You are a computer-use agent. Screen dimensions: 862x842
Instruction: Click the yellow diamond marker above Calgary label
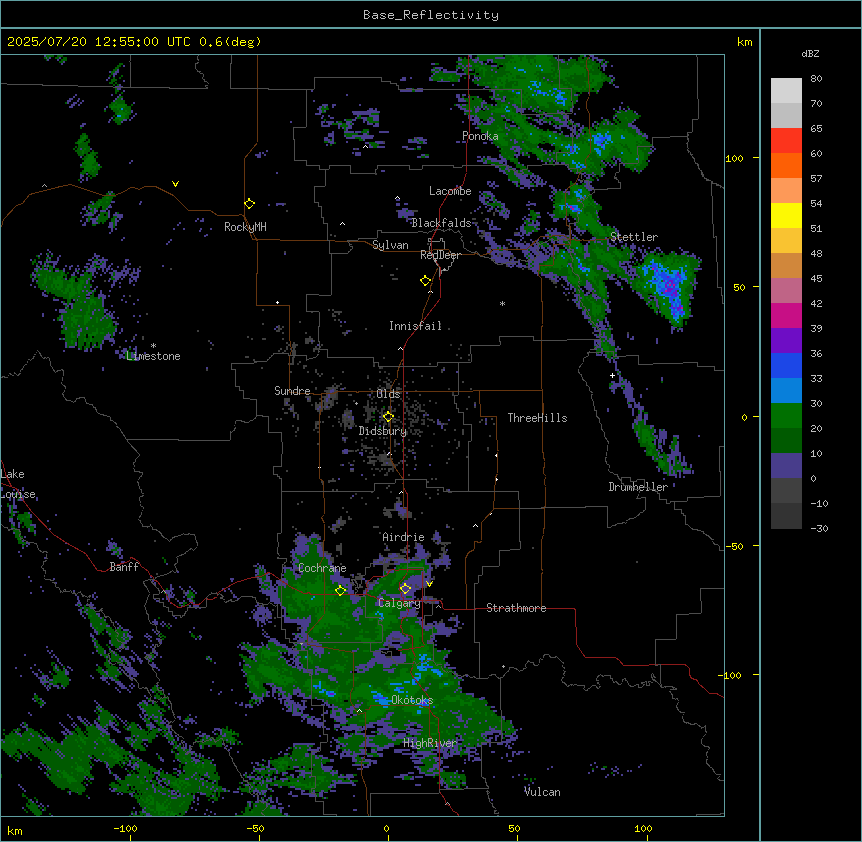pos(405,589)
